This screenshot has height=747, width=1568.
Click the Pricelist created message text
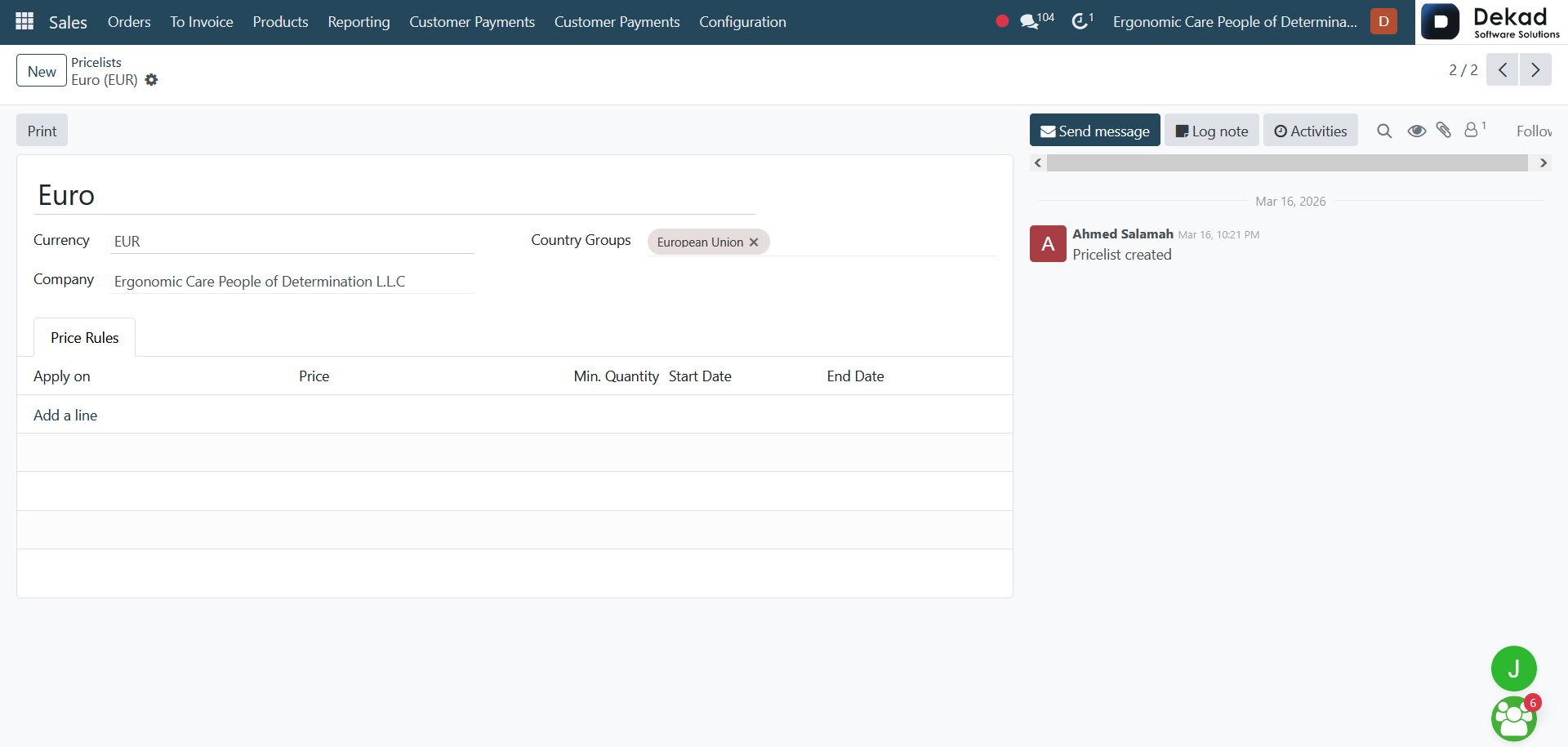[1121, 255]
